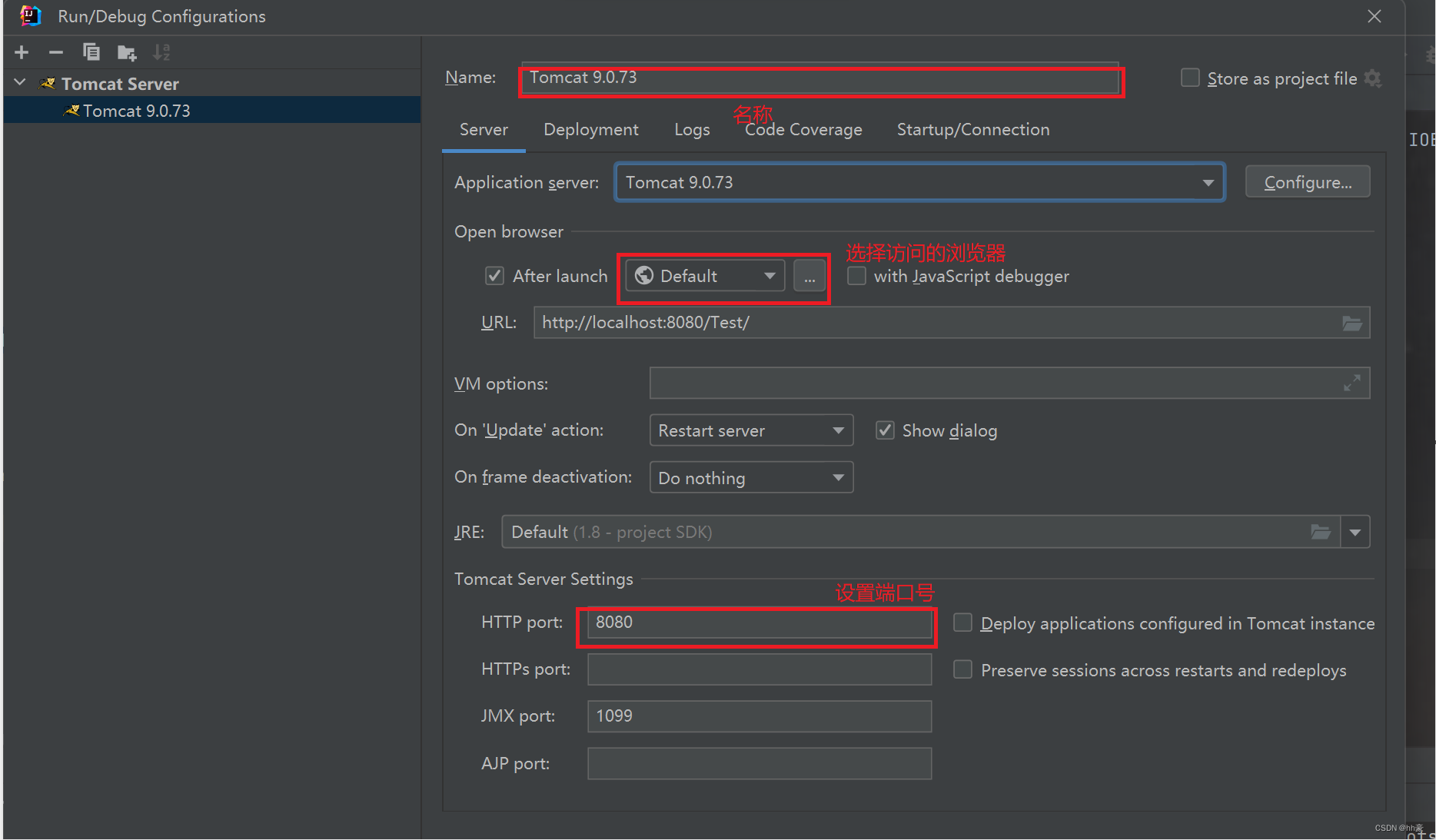
Task: Browse for a JRE folder
Action: point(1321,532)
